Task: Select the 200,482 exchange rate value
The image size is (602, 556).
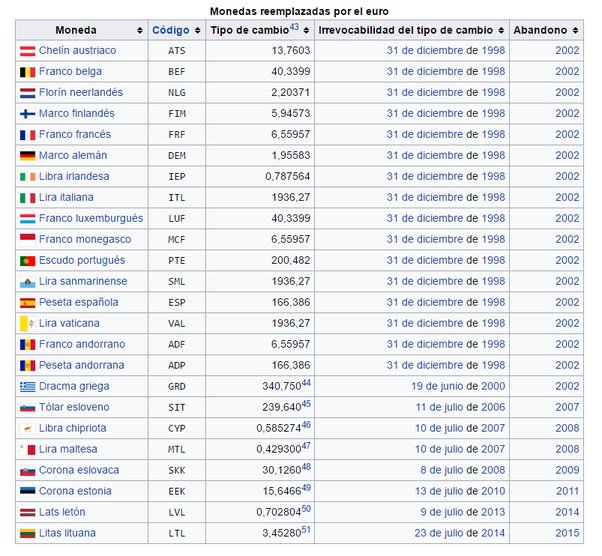Action: (x=291, y=260)
